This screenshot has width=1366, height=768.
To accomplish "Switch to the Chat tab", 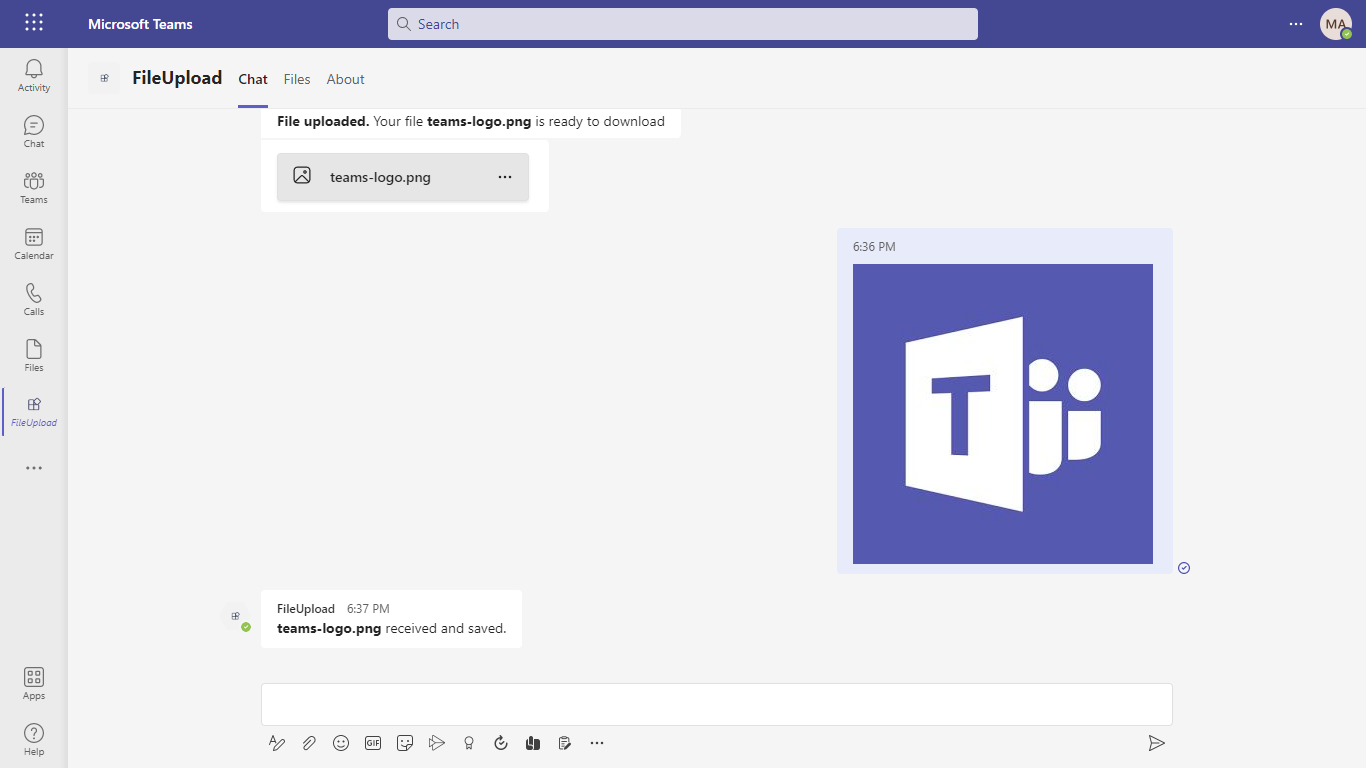I will [x=253, y=79].
